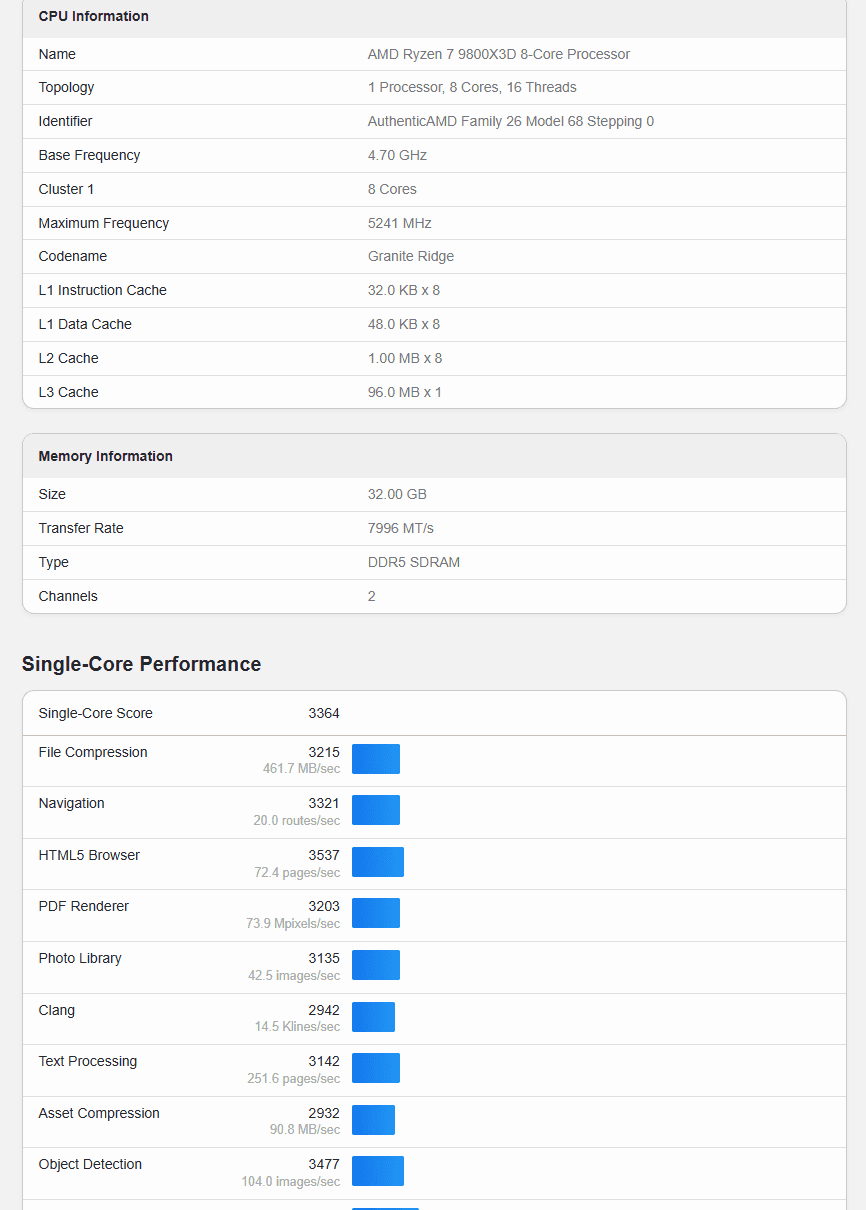
Task: Click the File Compression score 3215
Action: coord(324,752)
